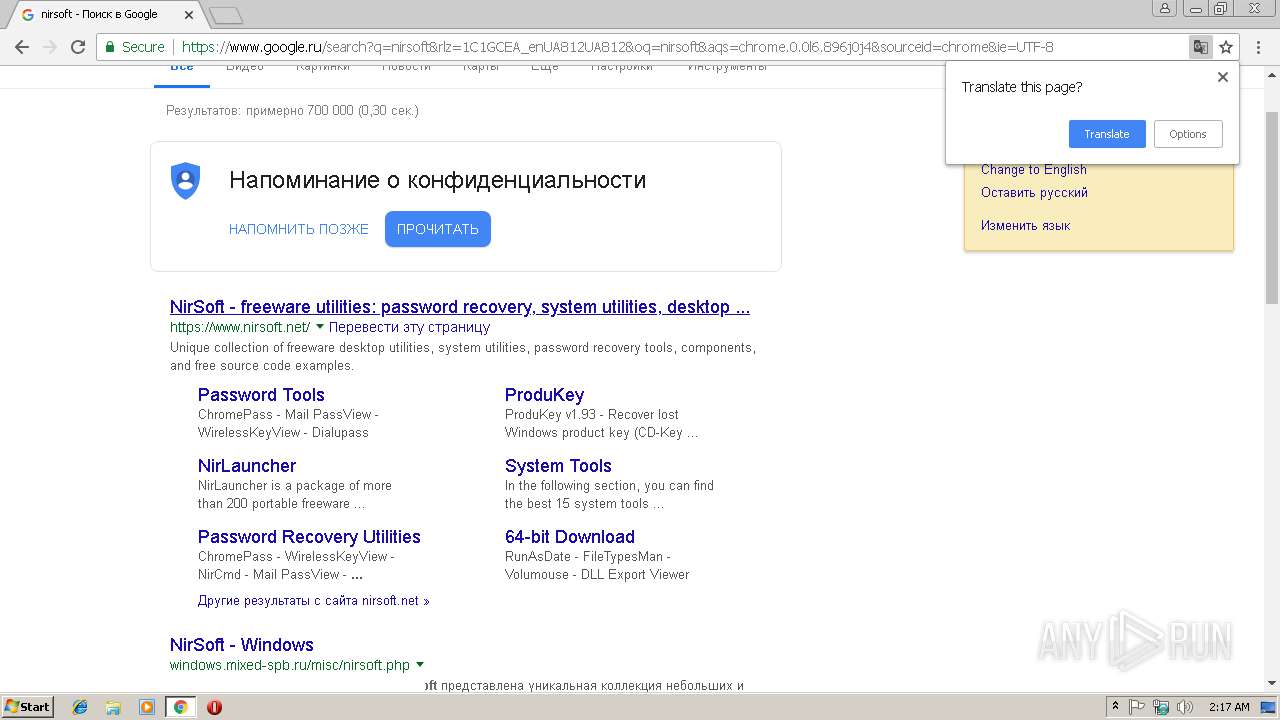
Task: Open the NirSoft freeware utilities result
Action: tap(460, 307)
